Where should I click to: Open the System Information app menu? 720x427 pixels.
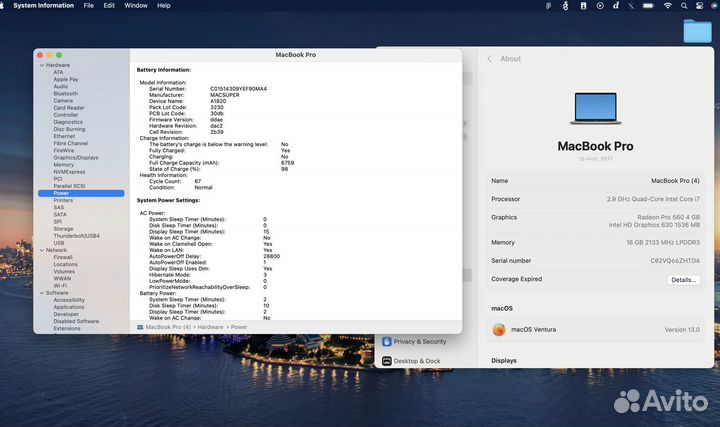[x=44, y=6]
